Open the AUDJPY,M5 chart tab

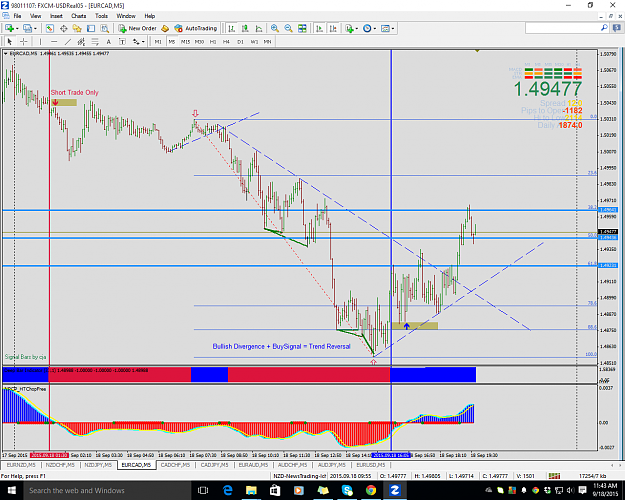point(332,465)
